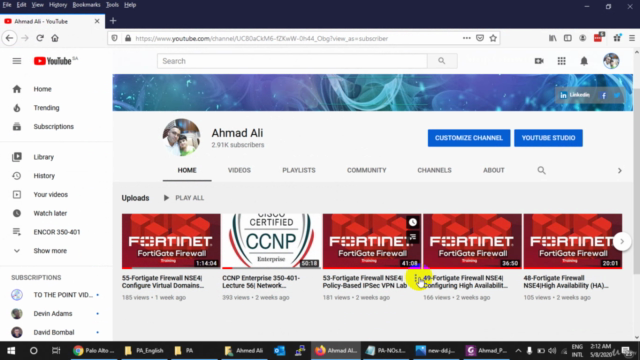The width and height of the screenshot is (640, 360).
Task: Open the Firefox Tools menu
Action: click(x=112, y=5)
